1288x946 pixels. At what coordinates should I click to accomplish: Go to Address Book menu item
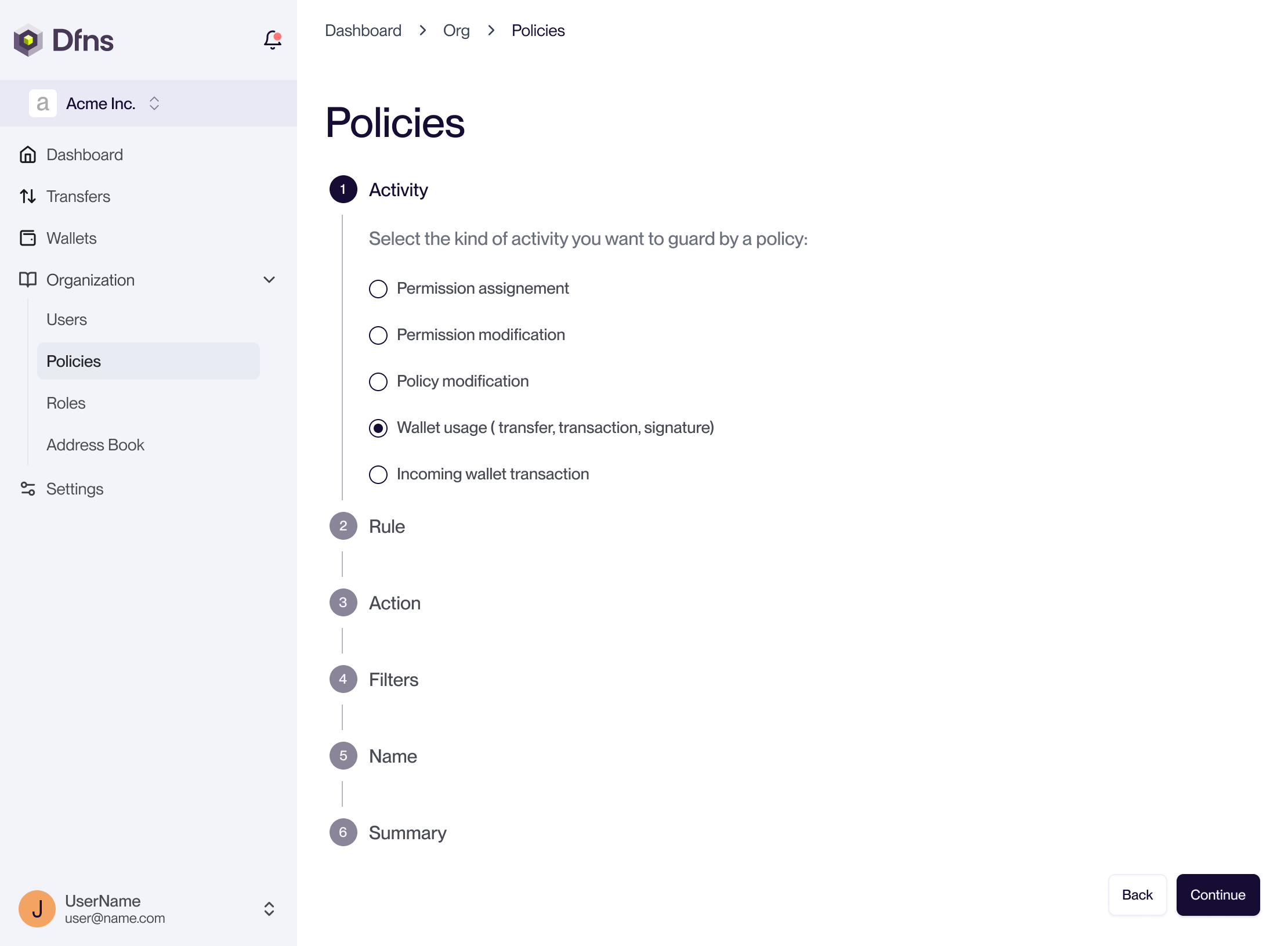tap(95, 445)
